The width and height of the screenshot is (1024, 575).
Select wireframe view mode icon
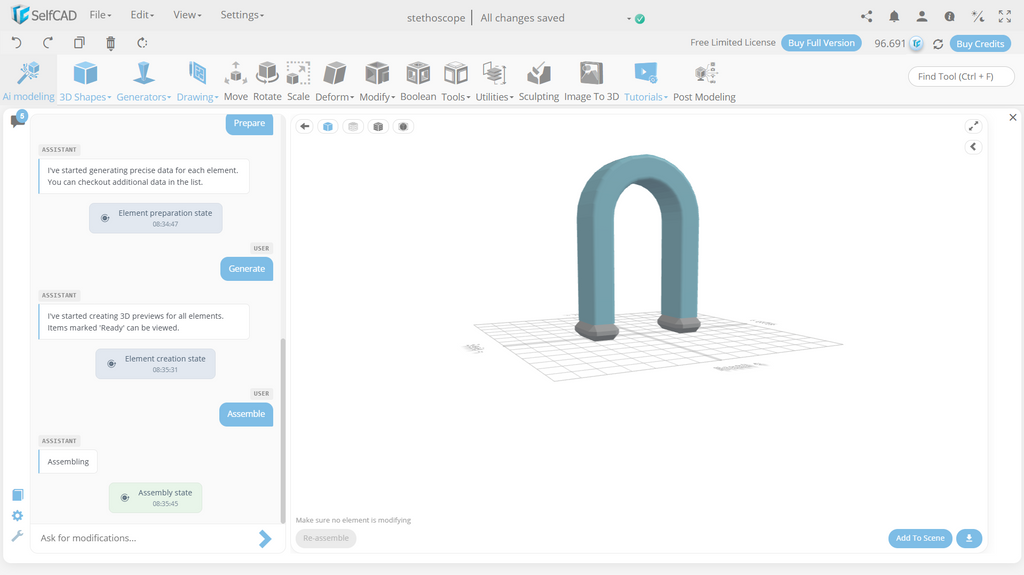[353, 127]
